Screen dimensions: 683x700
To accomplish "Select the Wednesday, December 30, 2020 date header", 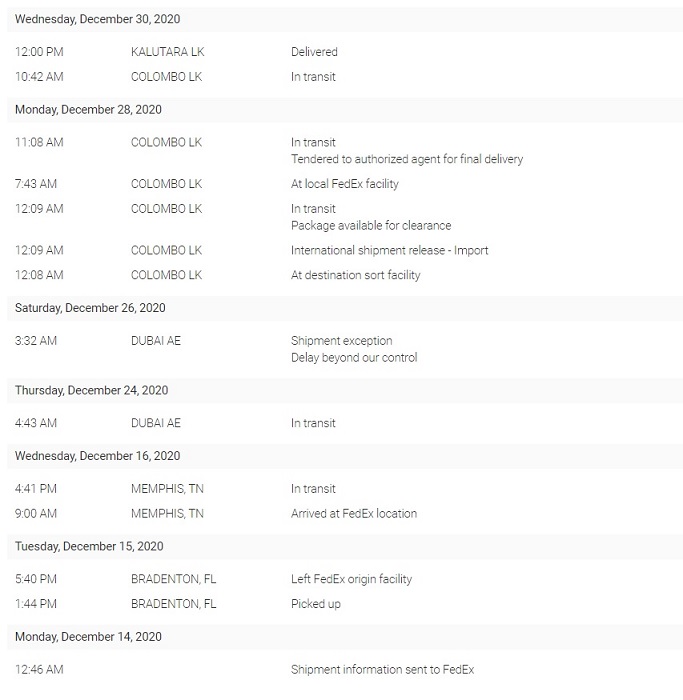I will click(345, 19).
